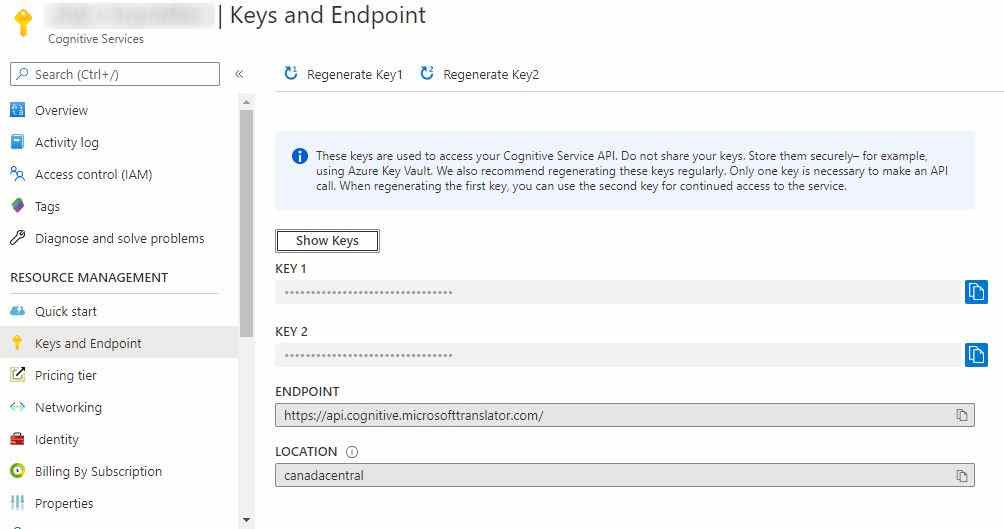Click the Show Keys button
Image resolution: width=1004 pixels, height=529 pixels.
coord(327,241)
